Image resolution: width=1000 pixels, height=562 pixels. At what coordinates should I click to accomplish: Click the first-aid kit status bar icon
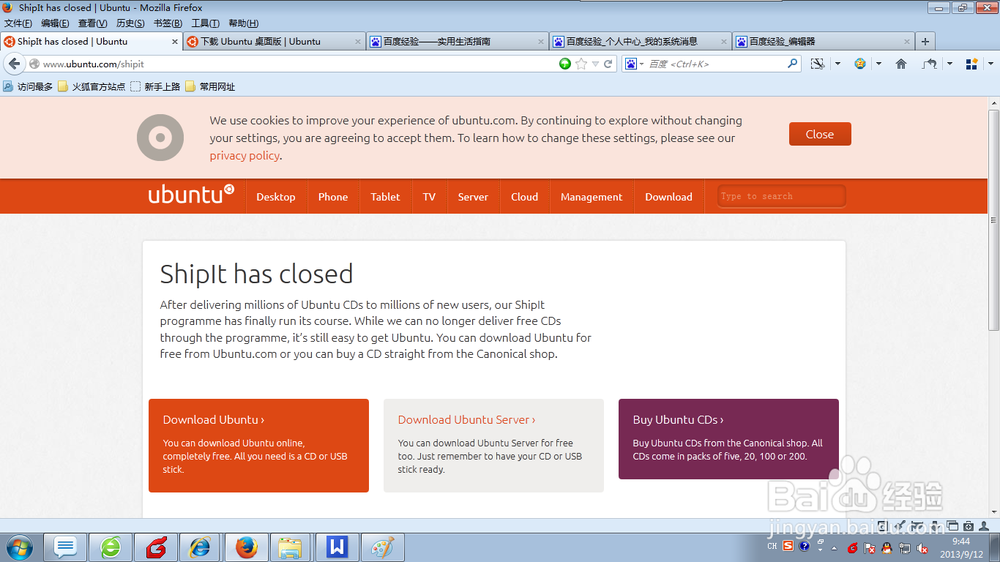(x=968, y=526)
